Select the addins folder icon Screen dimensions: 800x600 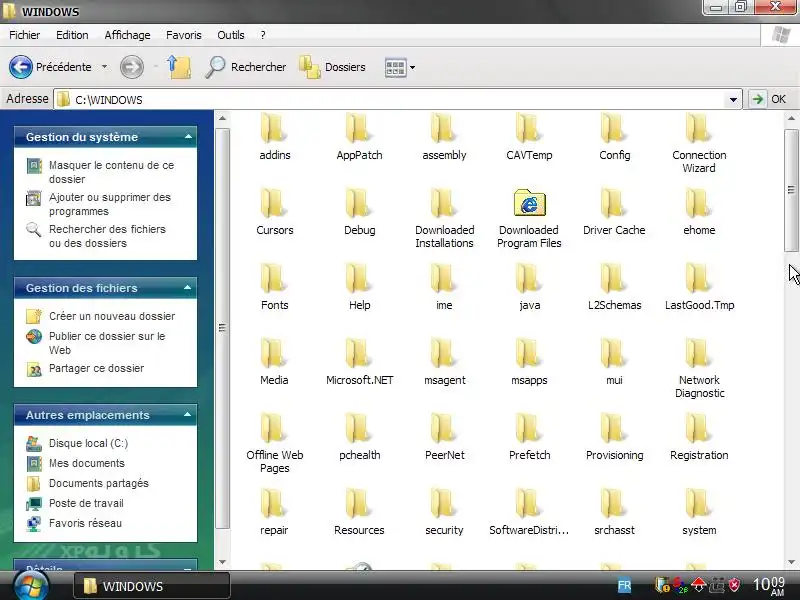[x=274, y=128]
